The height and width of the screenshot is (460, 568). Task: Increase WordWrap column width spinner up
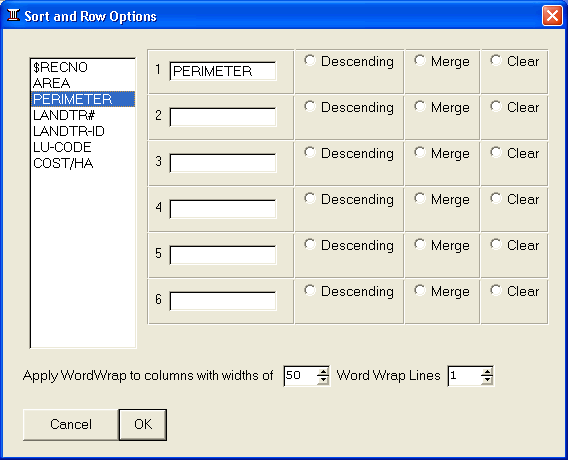pos(323,372)
